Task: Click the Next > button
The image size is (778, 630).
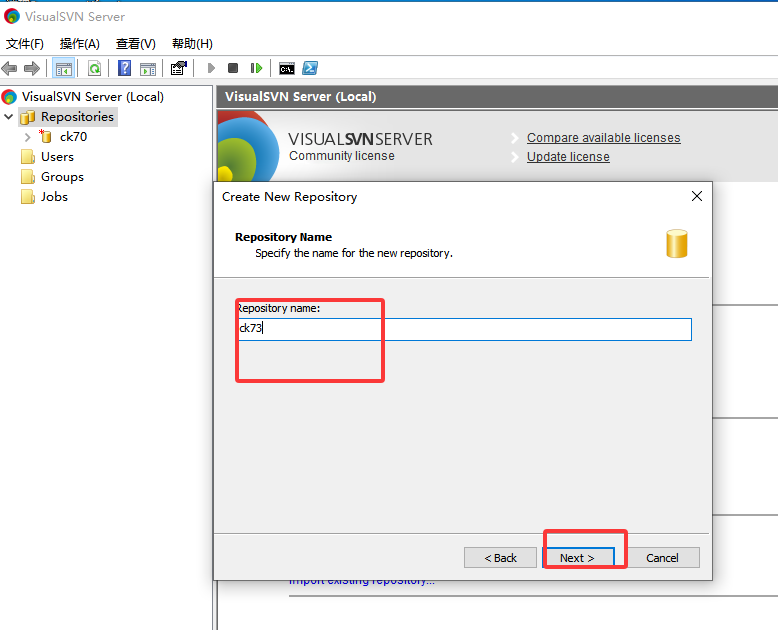Action: 578,558
